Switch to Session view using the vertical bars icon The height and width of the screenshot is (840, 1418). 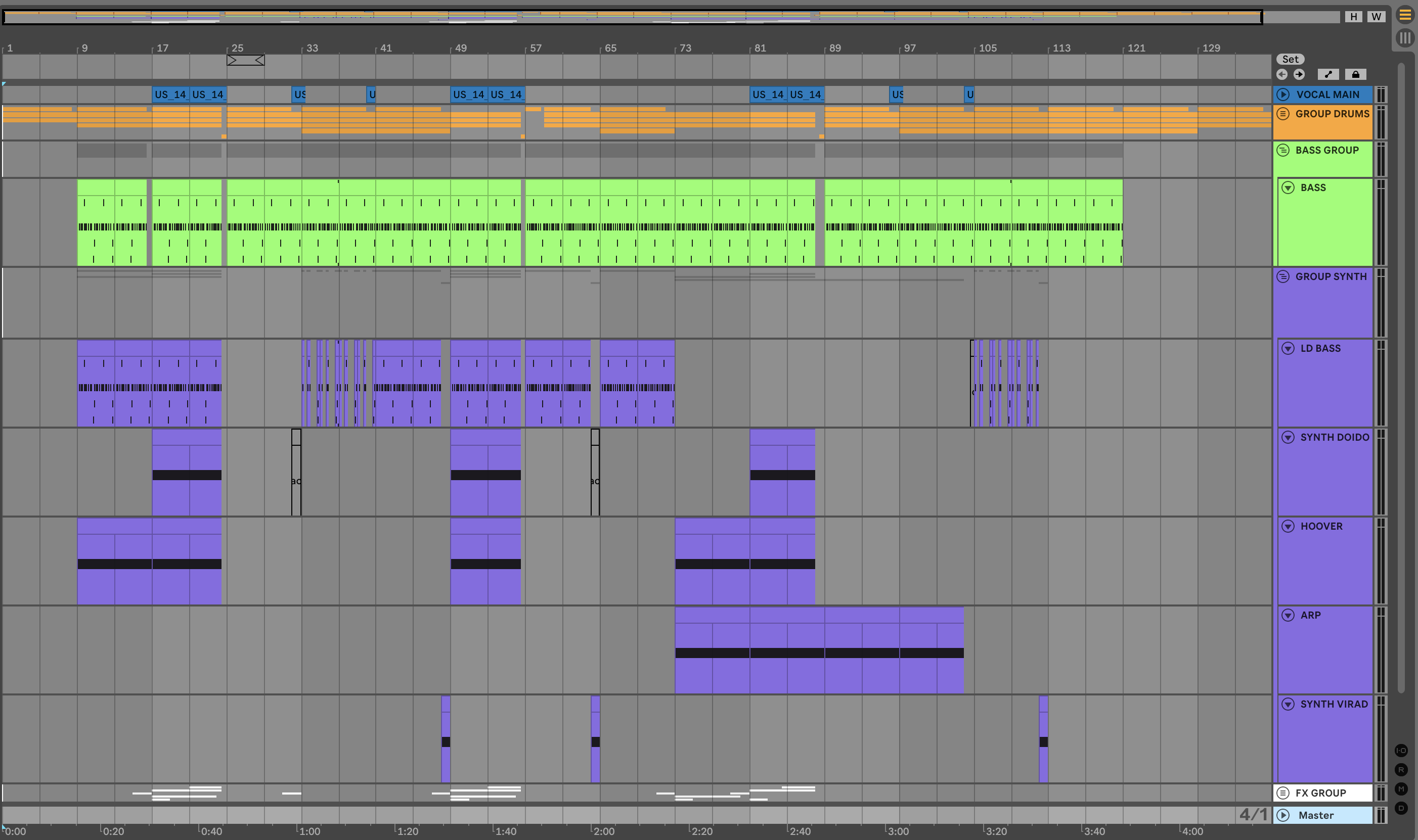[x=1405, y=38]
